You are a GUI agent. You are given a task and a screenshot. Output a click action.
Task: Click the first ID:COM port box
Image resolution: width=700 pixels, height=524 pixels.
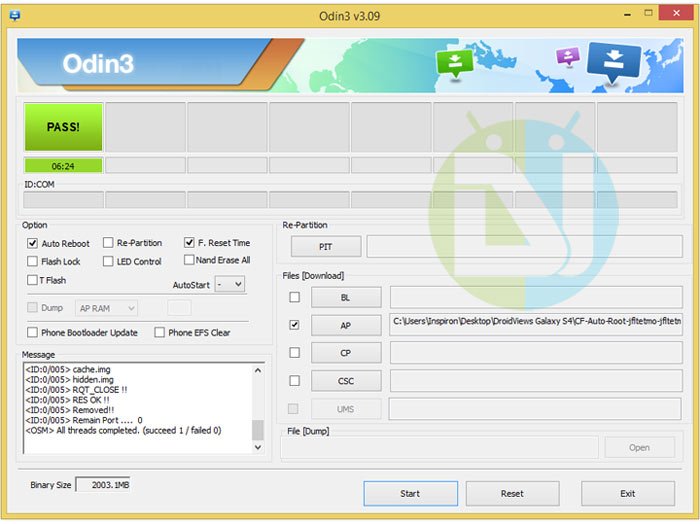coord(63,200)
